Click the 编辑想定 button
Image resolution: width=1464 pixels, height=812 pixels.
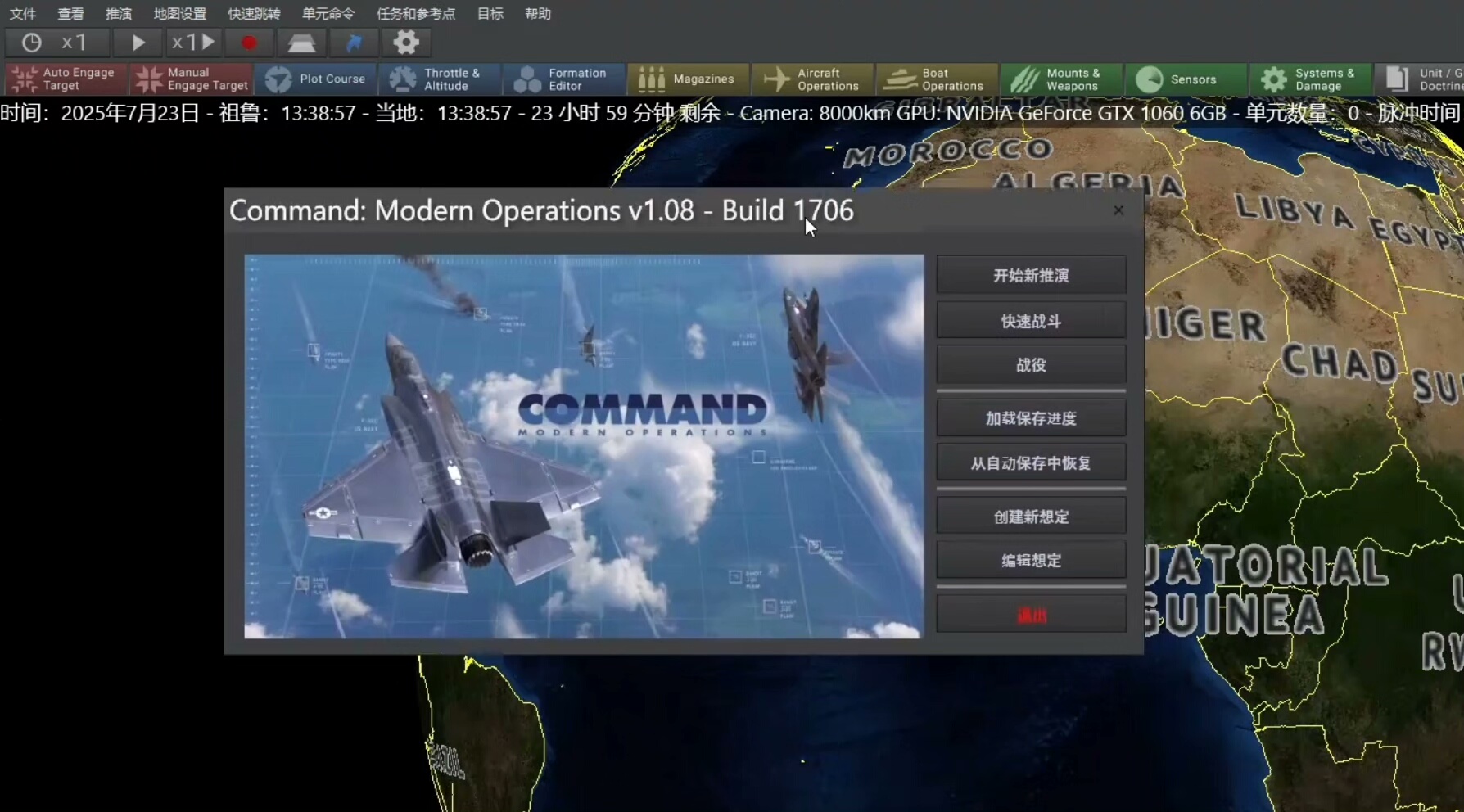tap(1031, 561)
